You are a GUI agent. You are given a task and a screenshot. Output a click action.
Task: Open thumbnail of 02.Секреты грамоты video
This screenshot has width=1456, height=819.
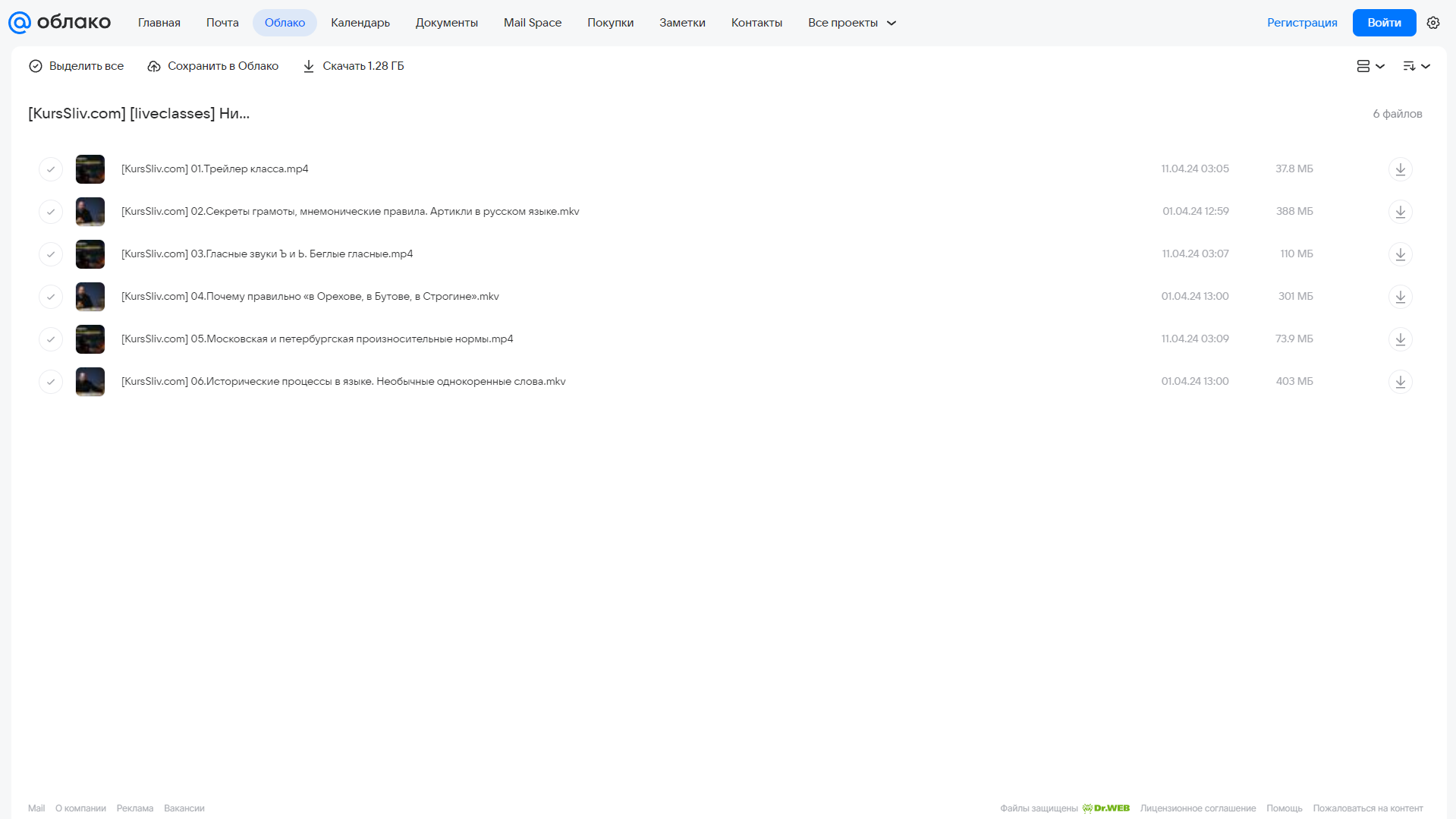tap(90, 212)
